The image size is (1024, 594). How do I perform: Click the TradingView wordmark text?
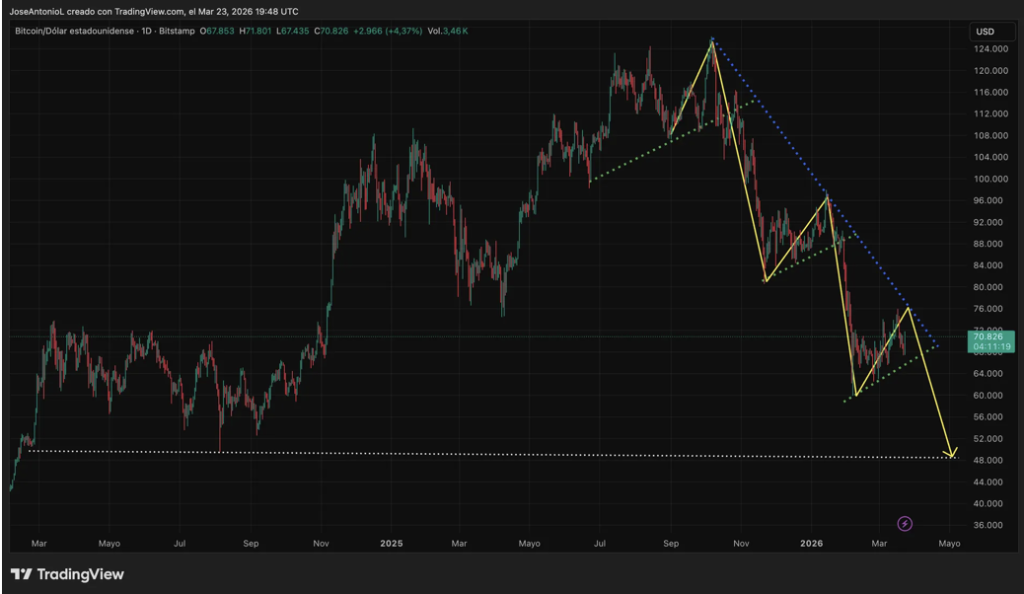coord(80,574)
